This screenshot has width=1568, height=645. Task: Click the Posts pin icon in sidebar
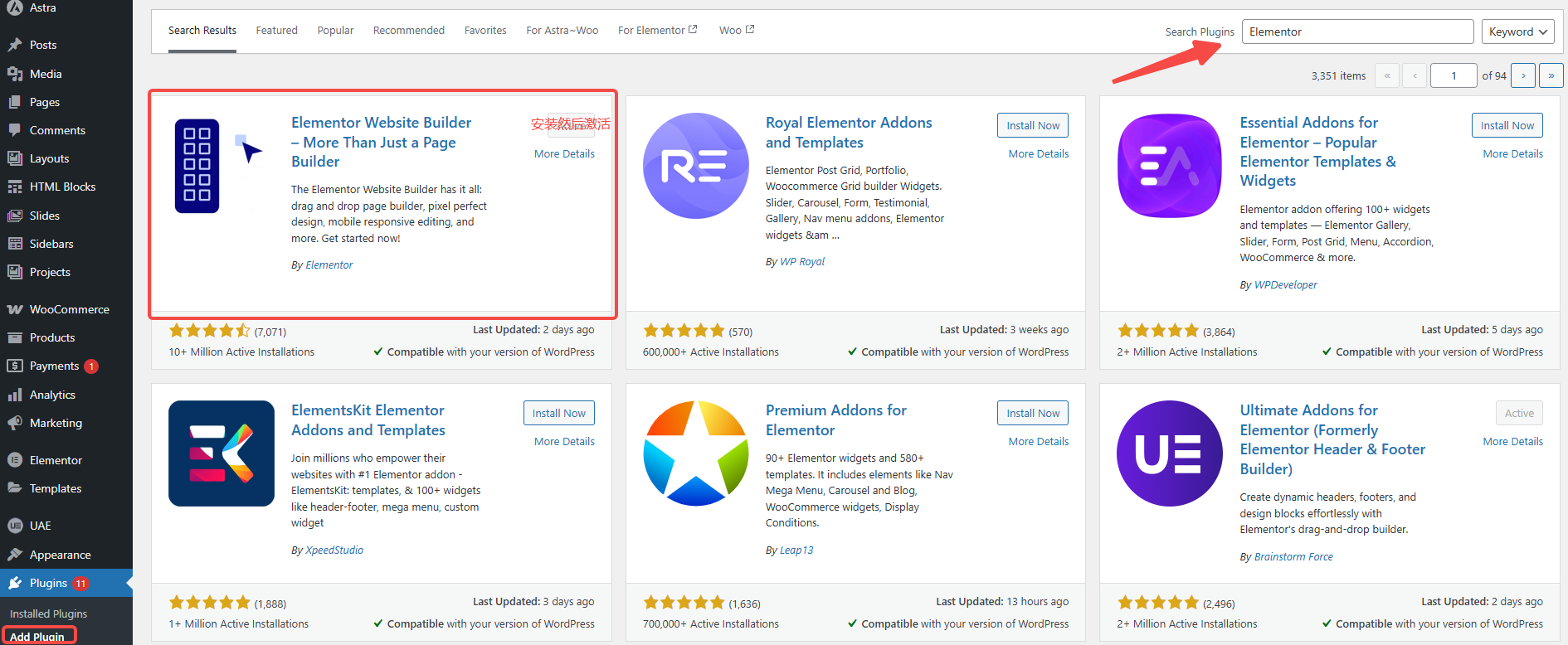(x=15, y=45)
